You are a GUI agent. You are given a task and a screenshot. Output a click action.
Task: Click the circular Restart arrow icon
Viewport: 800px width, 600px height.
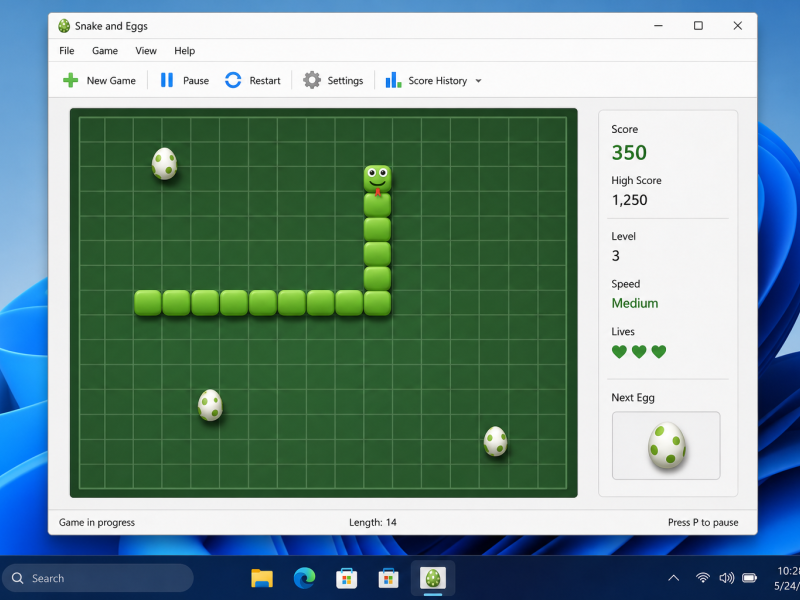(x=233, y=80)
